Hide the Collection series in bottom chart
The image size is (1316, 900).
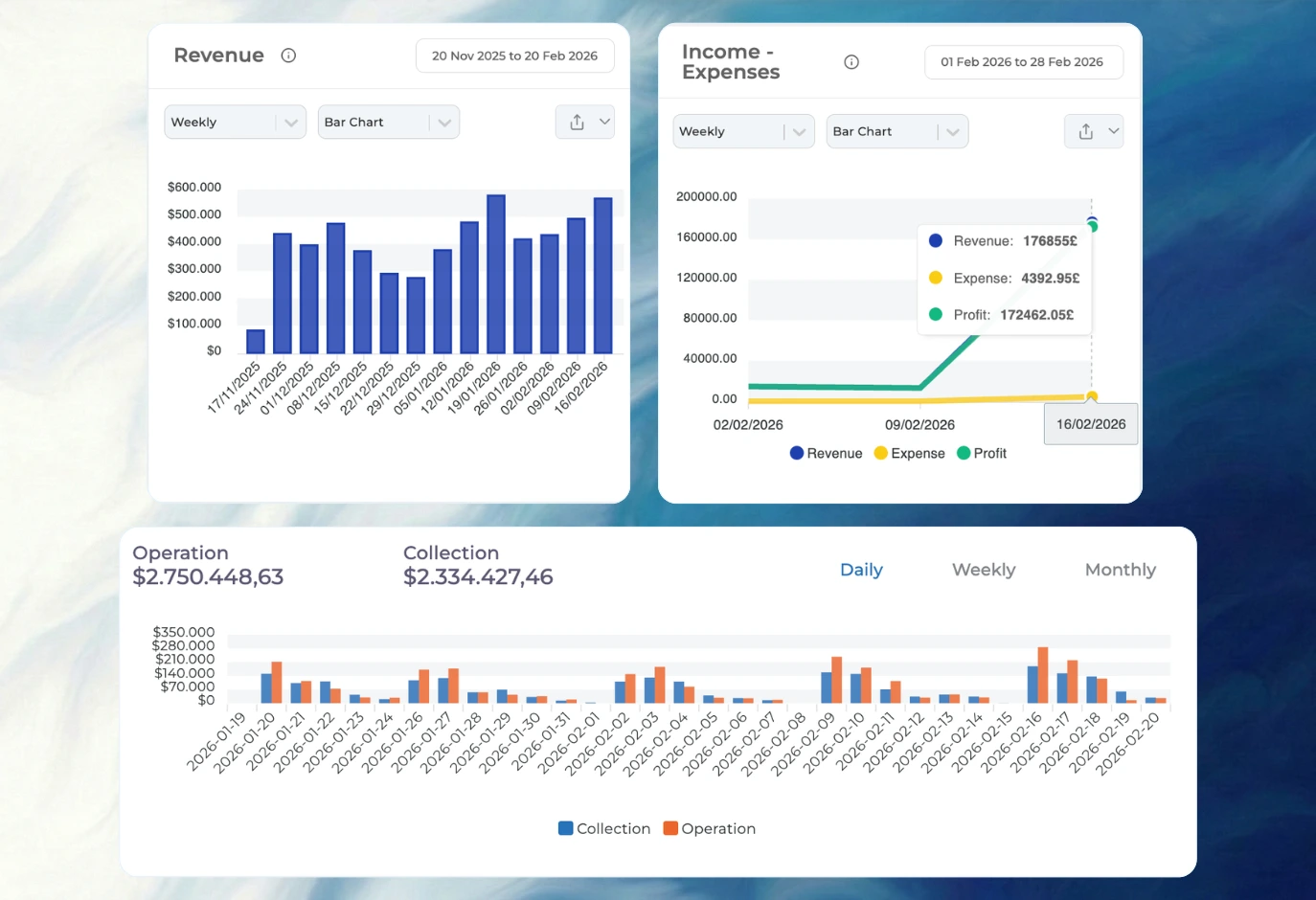tap(602, 828)
